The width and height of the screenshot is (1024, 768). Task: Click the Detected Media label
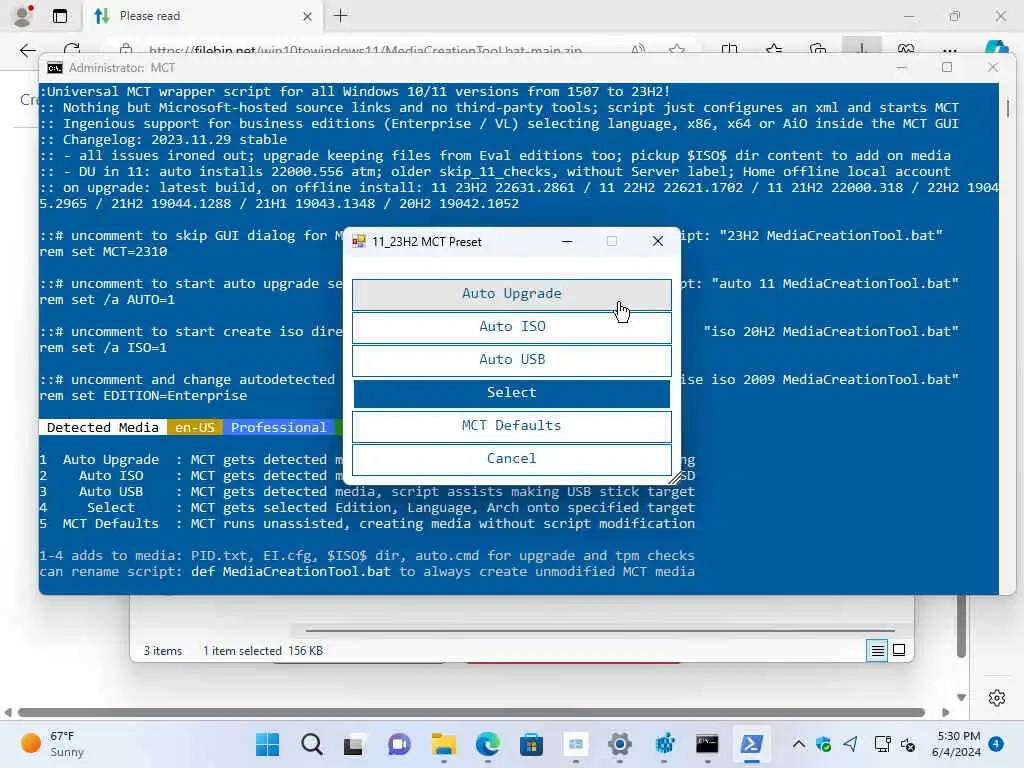coord(103,428)
